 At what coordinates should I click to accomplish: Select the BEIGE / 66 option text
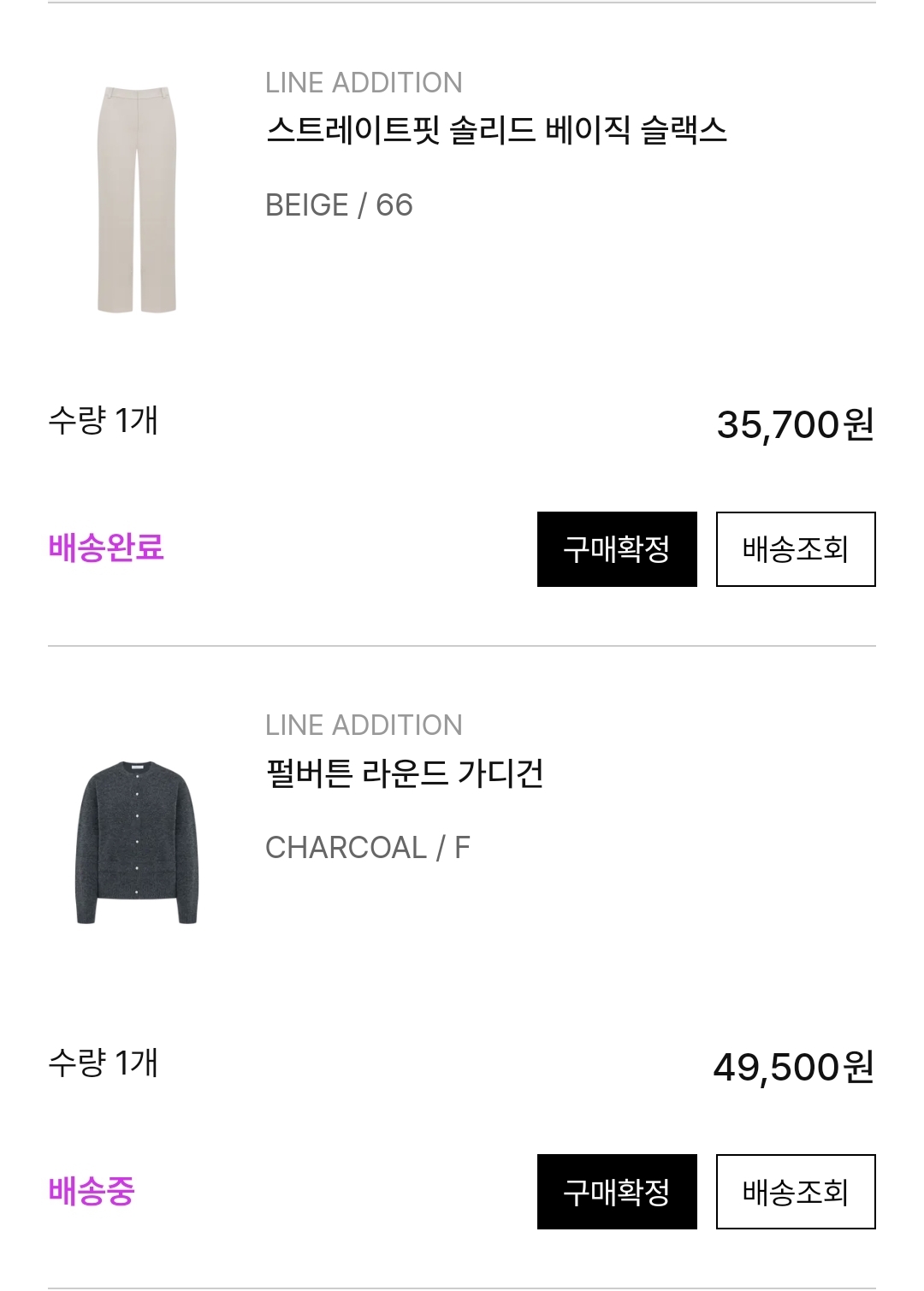pos(339,205)
